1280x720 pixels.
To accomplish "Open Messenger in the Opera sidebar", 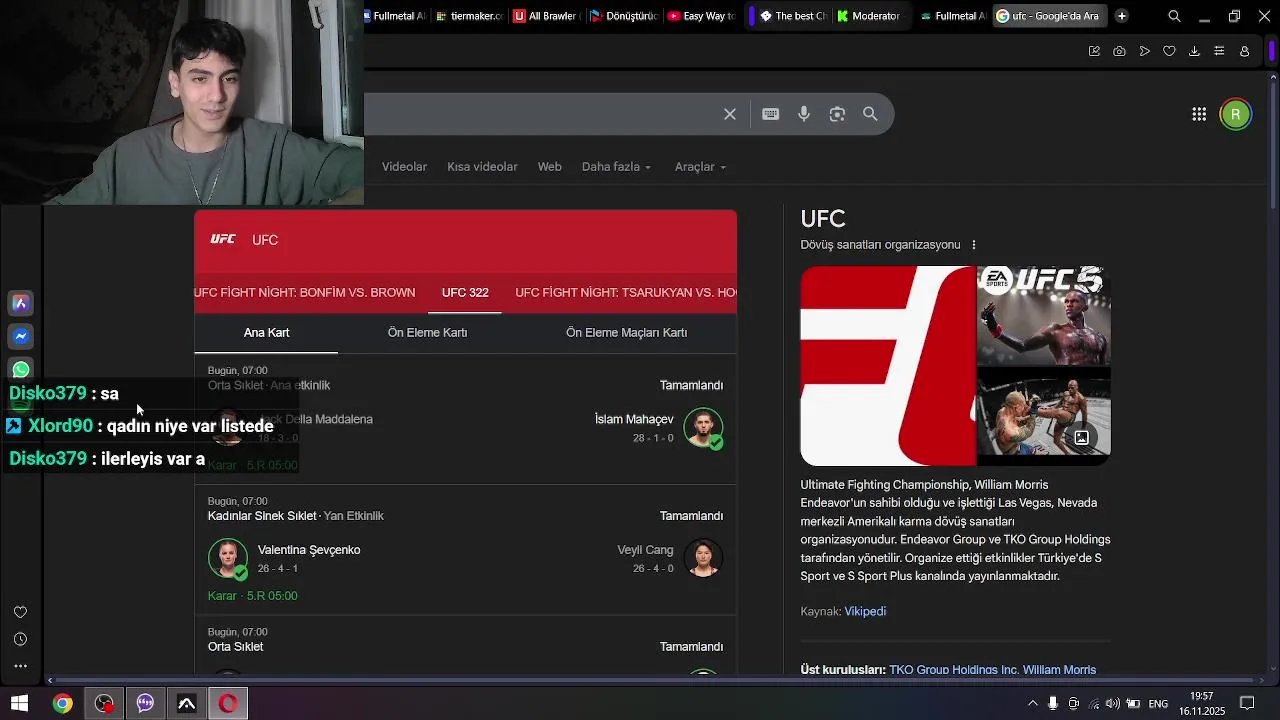I will point(21,337).
